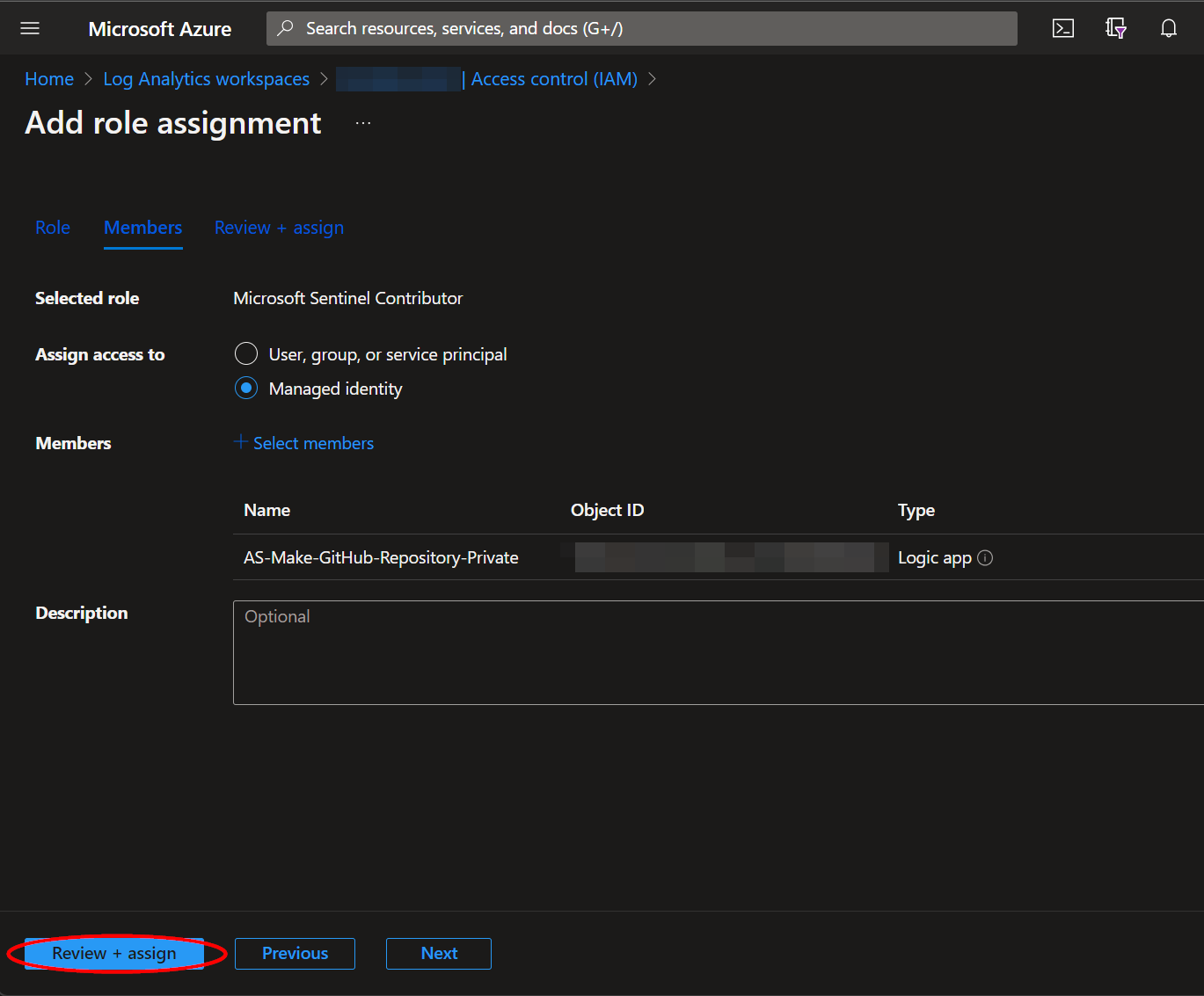Click the search magnifier icon
The width and height of the screenshot is (1204, 996).
click(285, 28)
